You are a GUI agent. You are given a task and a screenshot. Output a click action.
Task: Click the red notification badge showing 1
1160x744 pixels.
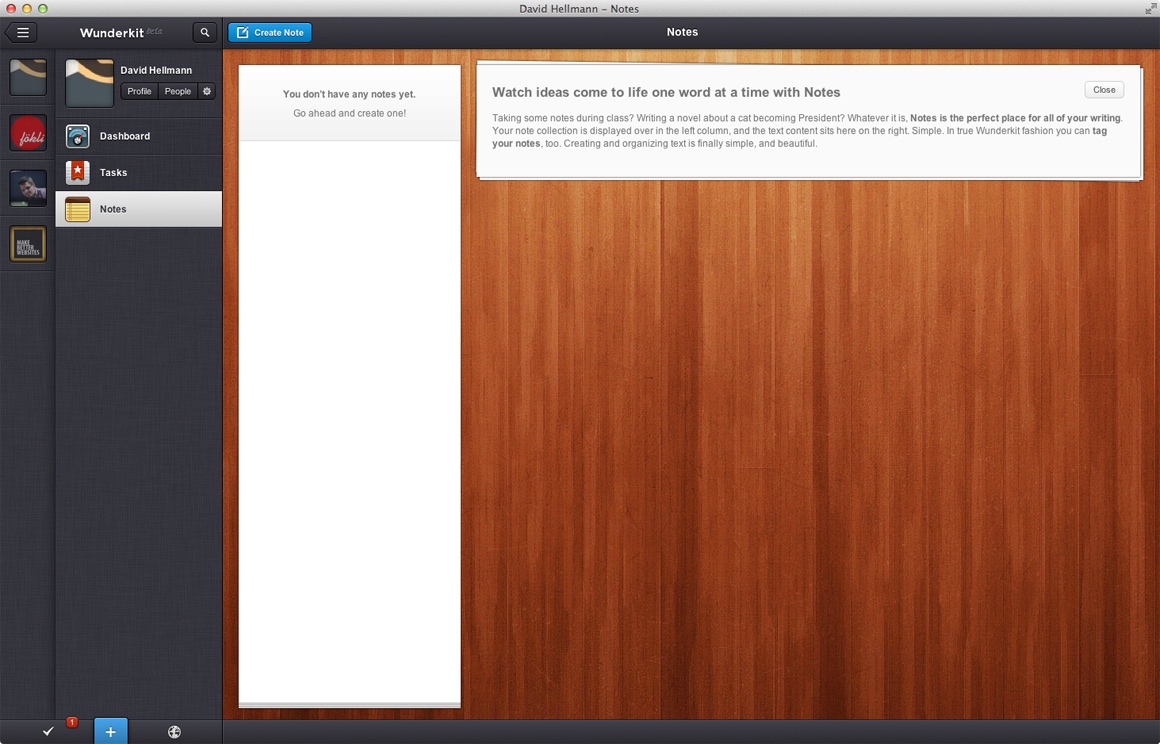coord(72,722)
